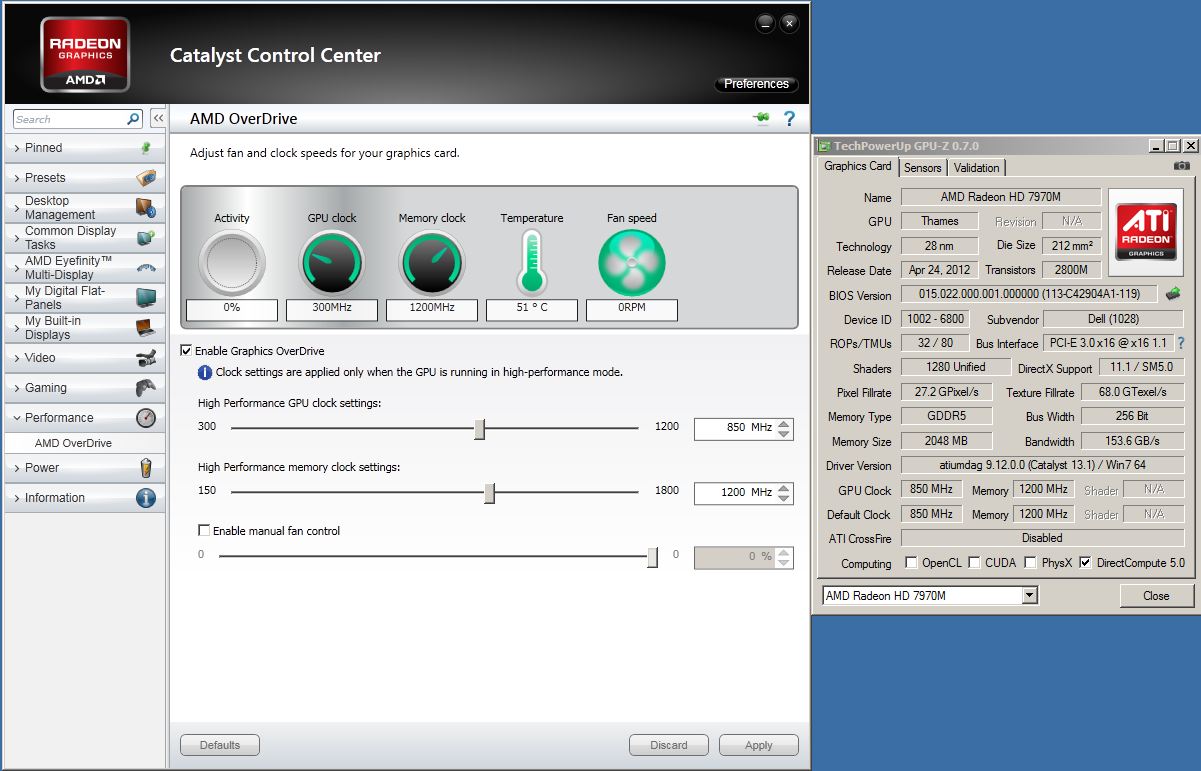
Task: Decrease GPU clock with down stepper arrow
Action: [x=785, y=434]
